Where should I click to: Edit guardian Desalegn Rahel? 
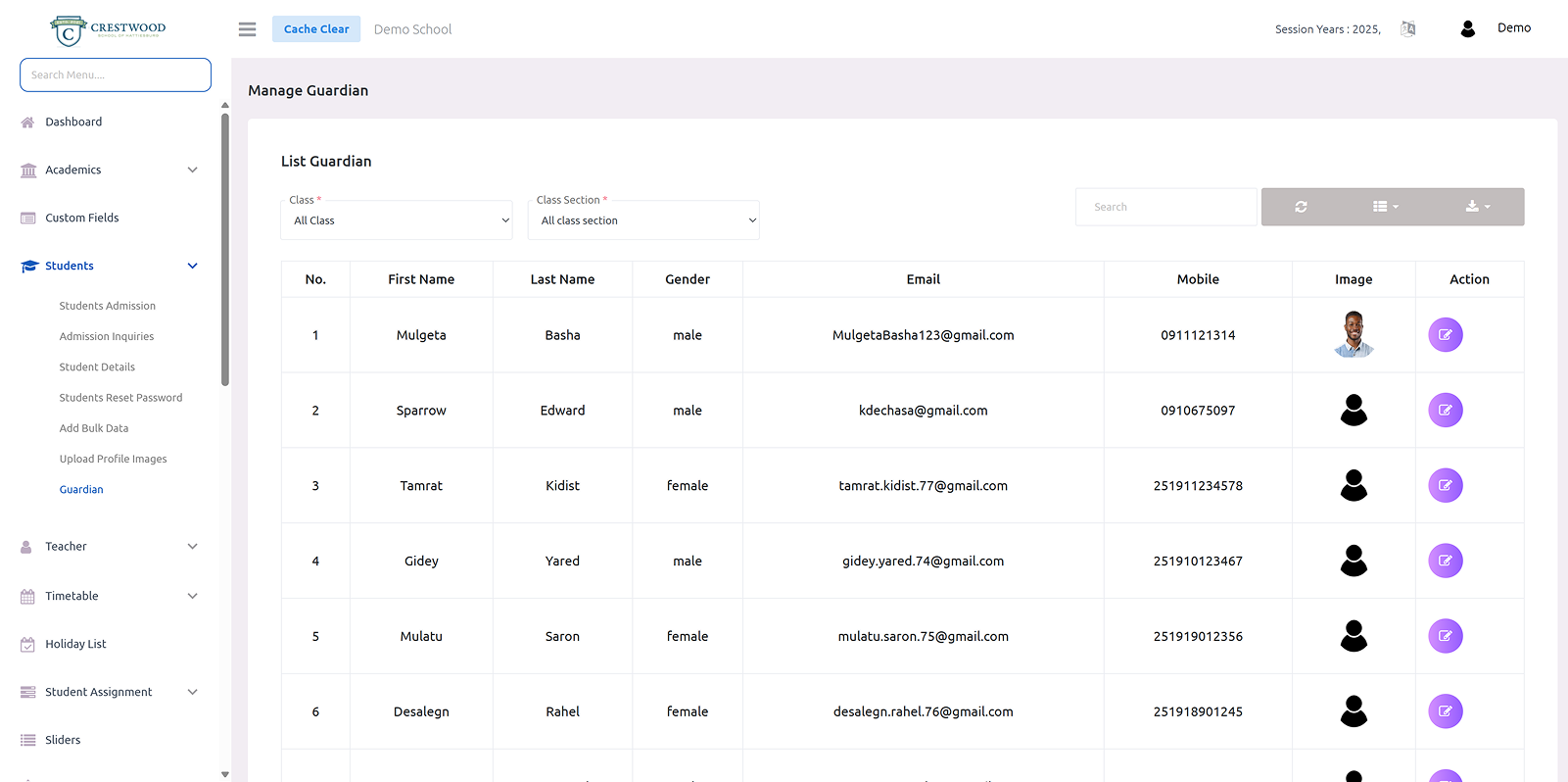tap(1445, 711)
